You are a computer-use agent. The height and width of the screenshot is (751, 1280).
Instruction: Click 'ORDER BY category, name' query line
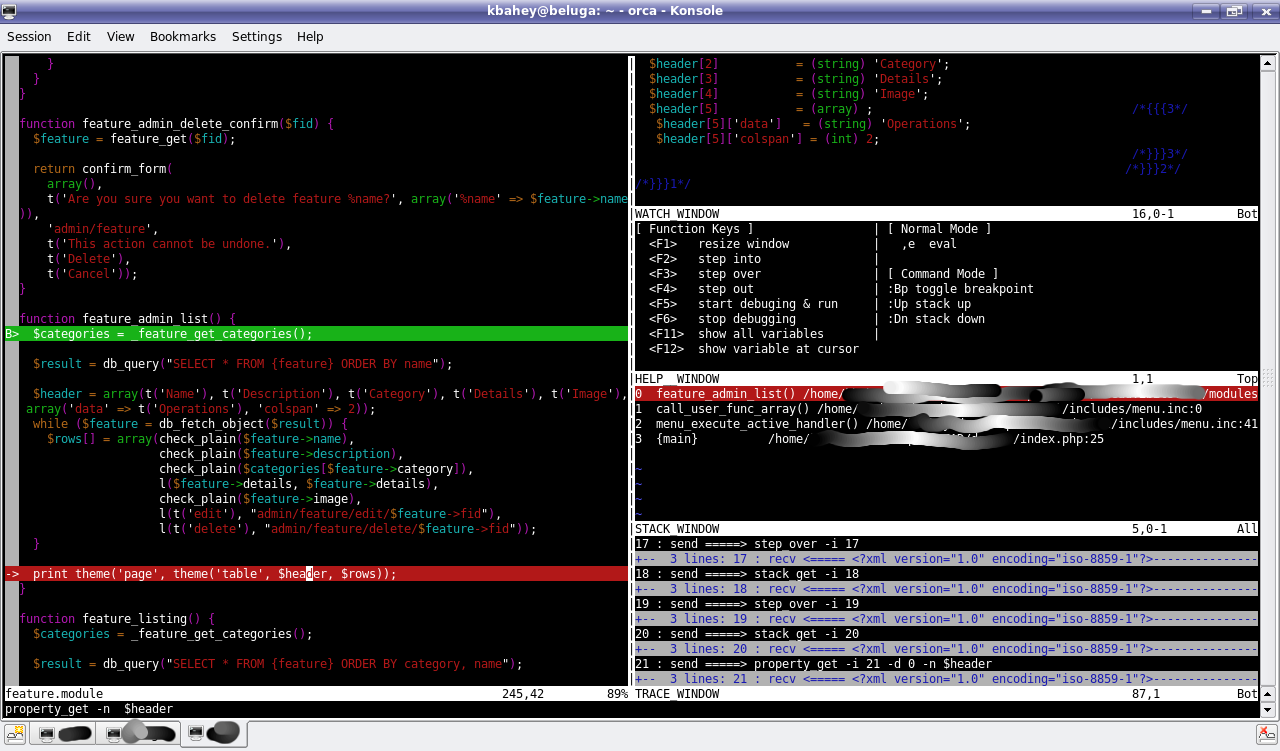coord(278,664)
